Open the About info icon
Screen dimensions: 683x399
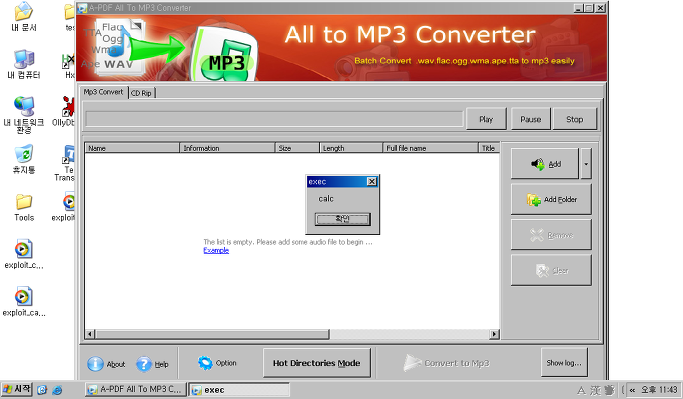95,364
